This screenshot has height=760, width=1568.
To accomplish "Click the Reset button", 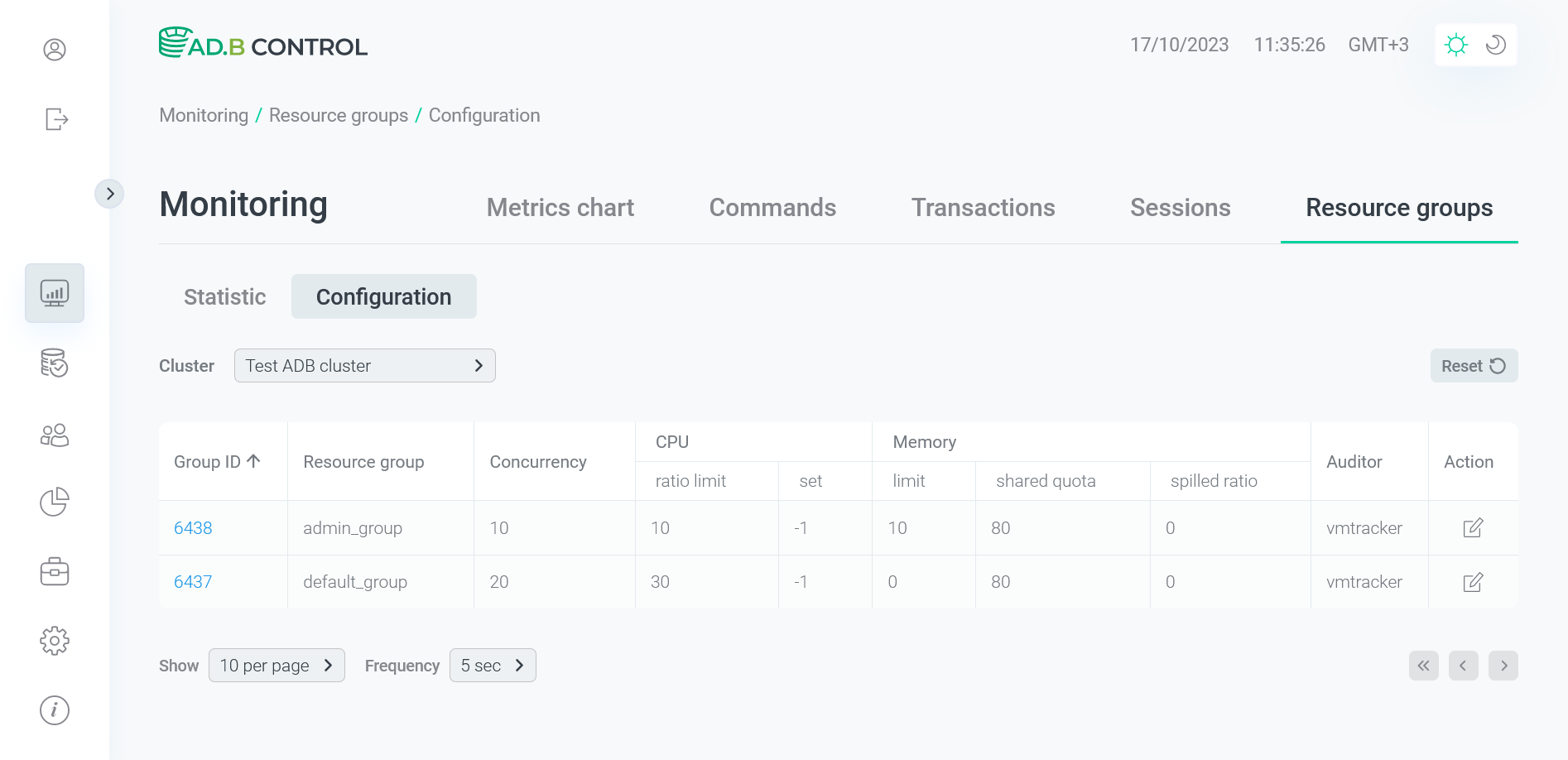I will [1474, 365].
